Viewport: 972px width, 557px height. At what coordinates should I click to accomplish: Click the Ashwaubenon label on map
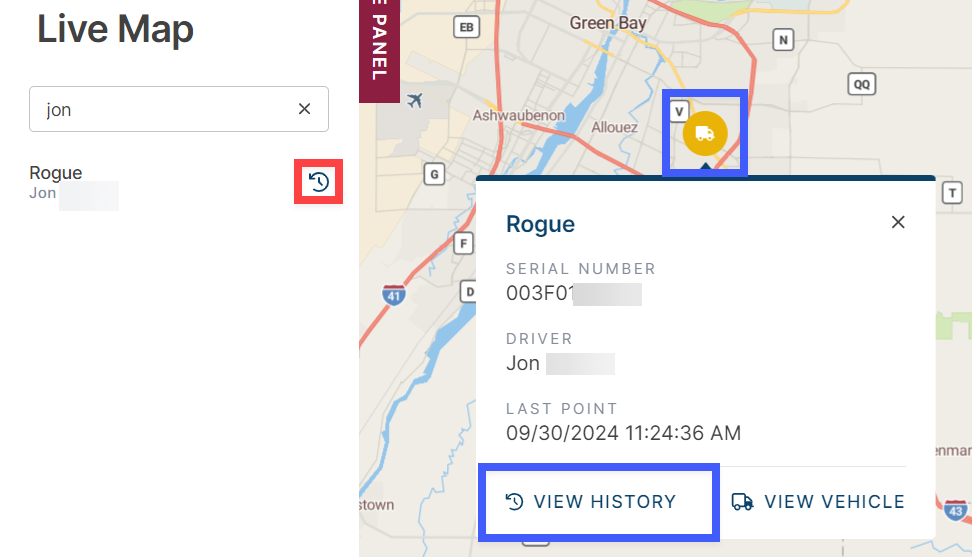[x=519, y=115]
